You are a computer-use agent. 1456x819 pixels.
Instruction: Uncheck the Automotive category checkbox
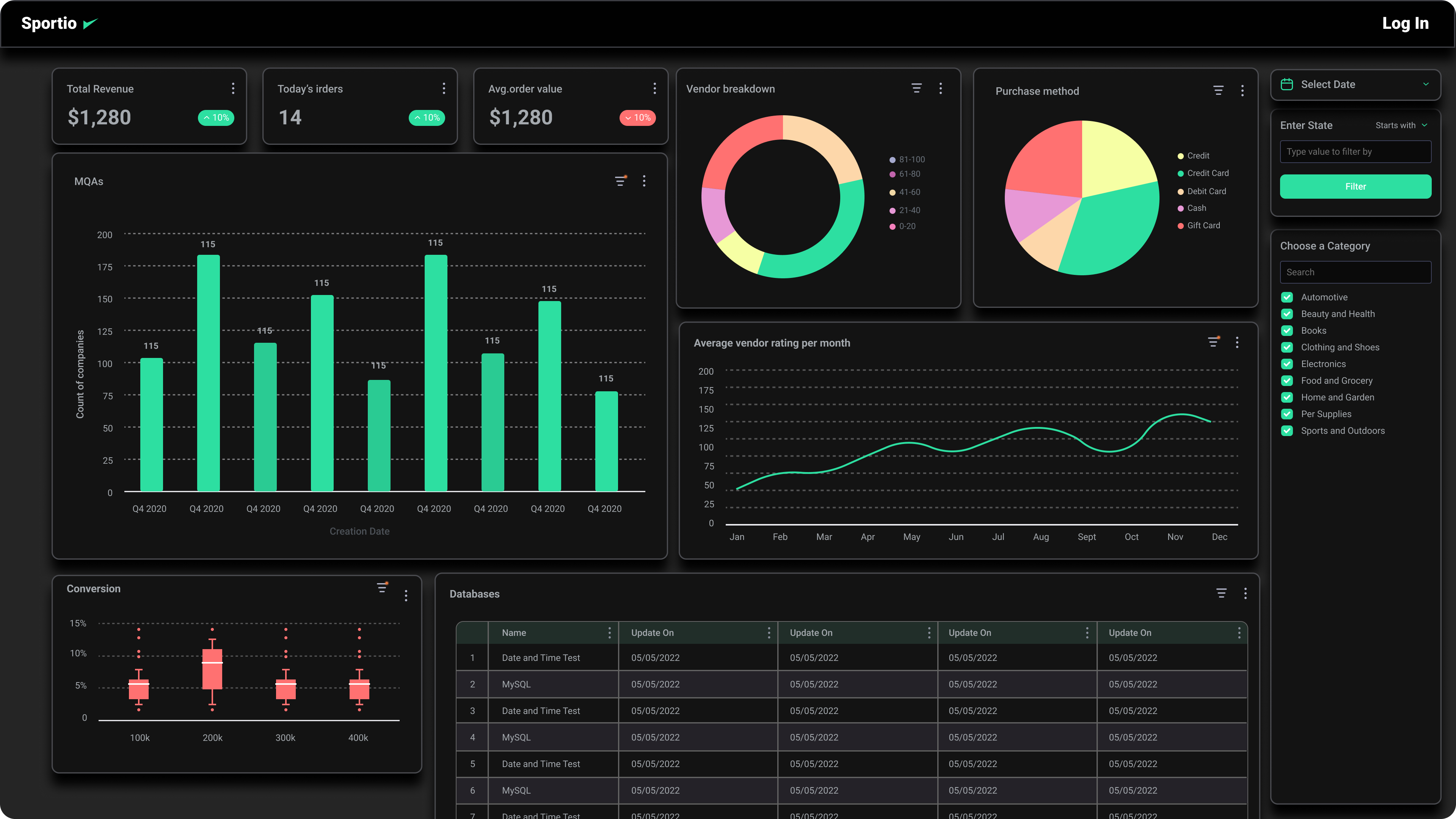1287,297
